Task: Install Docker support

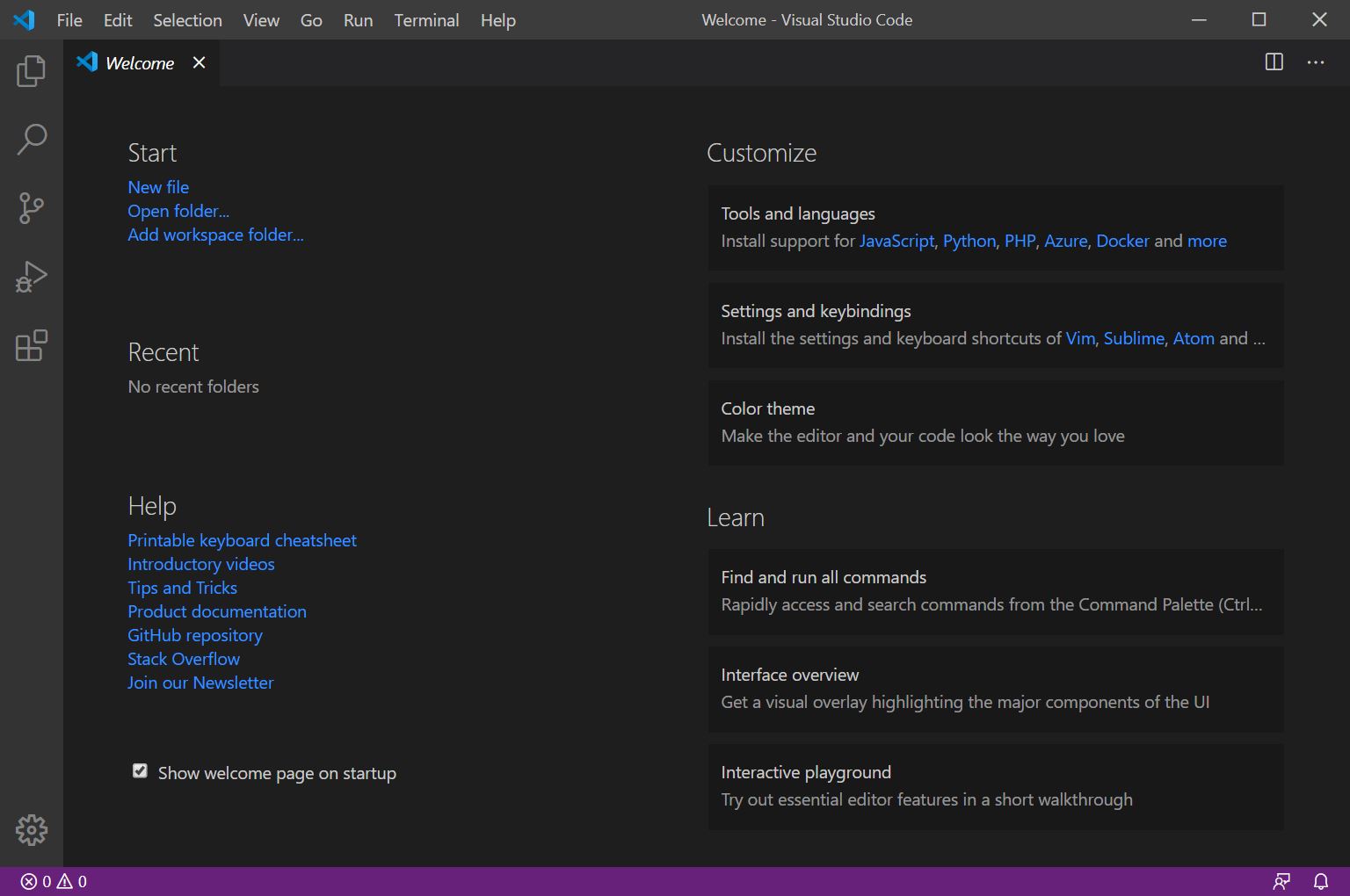Action: (x=1122, y=241)
